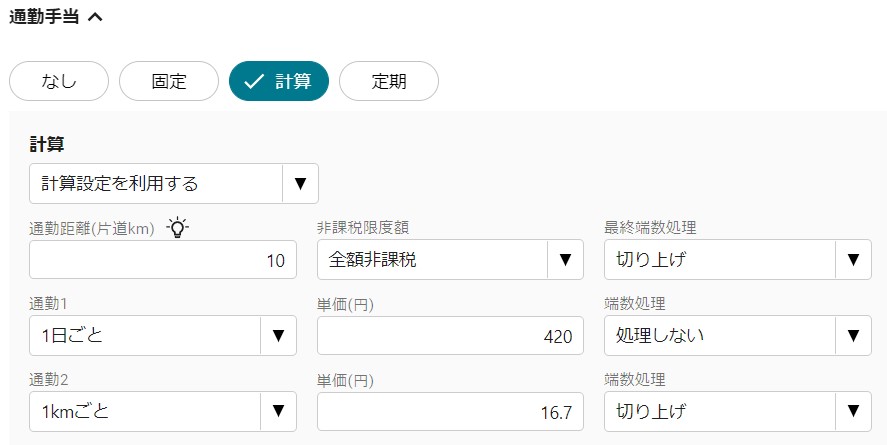Open the 非課税限度額 dropdown showing 全額非課税
This screenshot has height=445, width=887.
coord(450,260)
